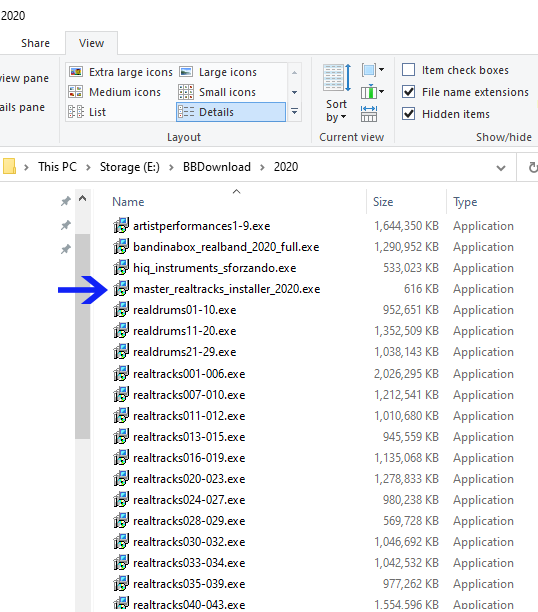538x612 pixels.
Task: Expand chevron after BBDownload breadcrumb
Action: [262, 167]
